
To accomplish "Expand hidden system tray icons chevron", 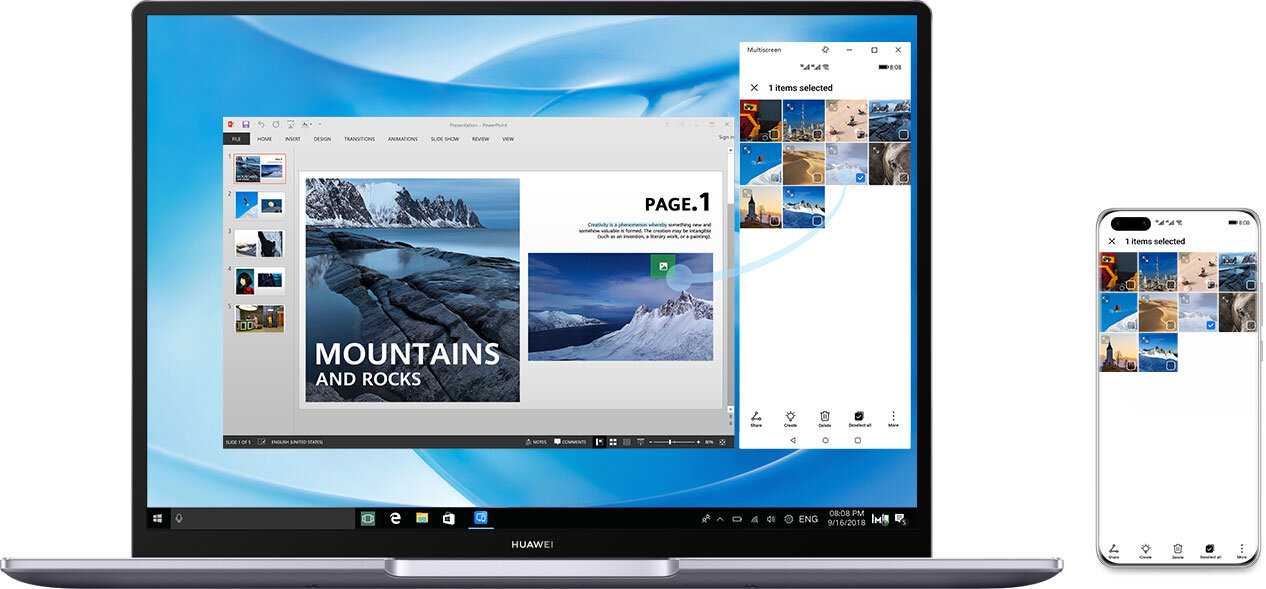I will point(721,519).
